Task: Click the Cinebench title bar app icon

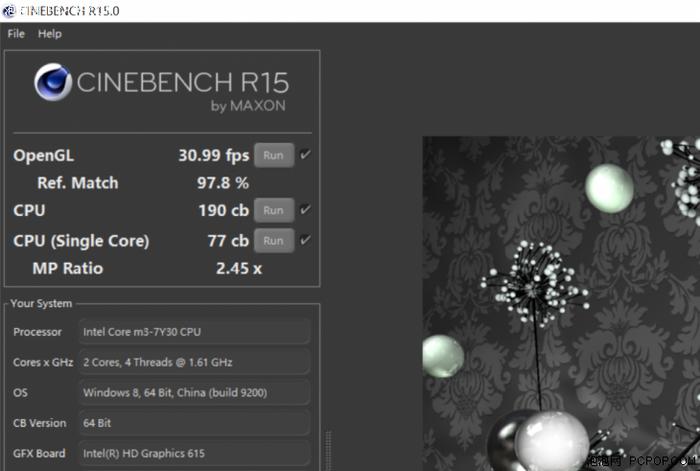Action: pos(9,11)
